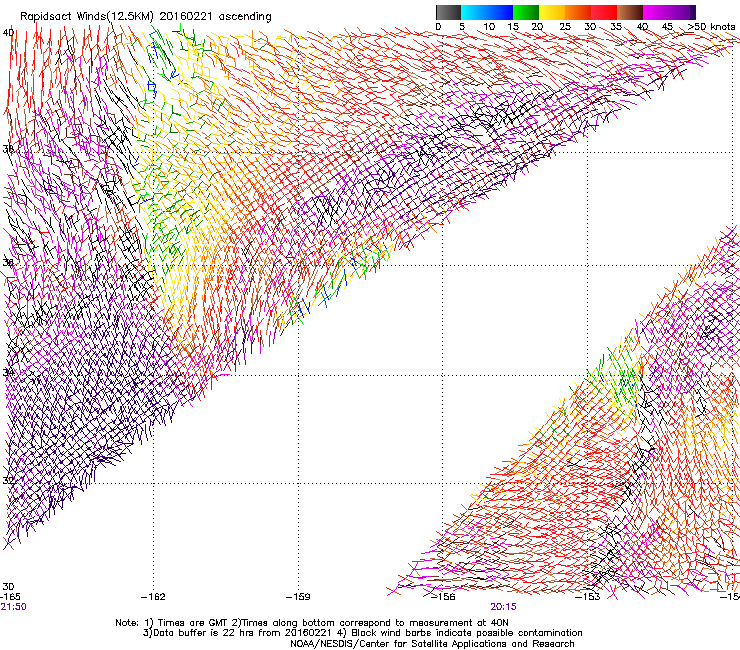
Task: Pick the red 30-35 knots color segment
Action: click(604, 12)
